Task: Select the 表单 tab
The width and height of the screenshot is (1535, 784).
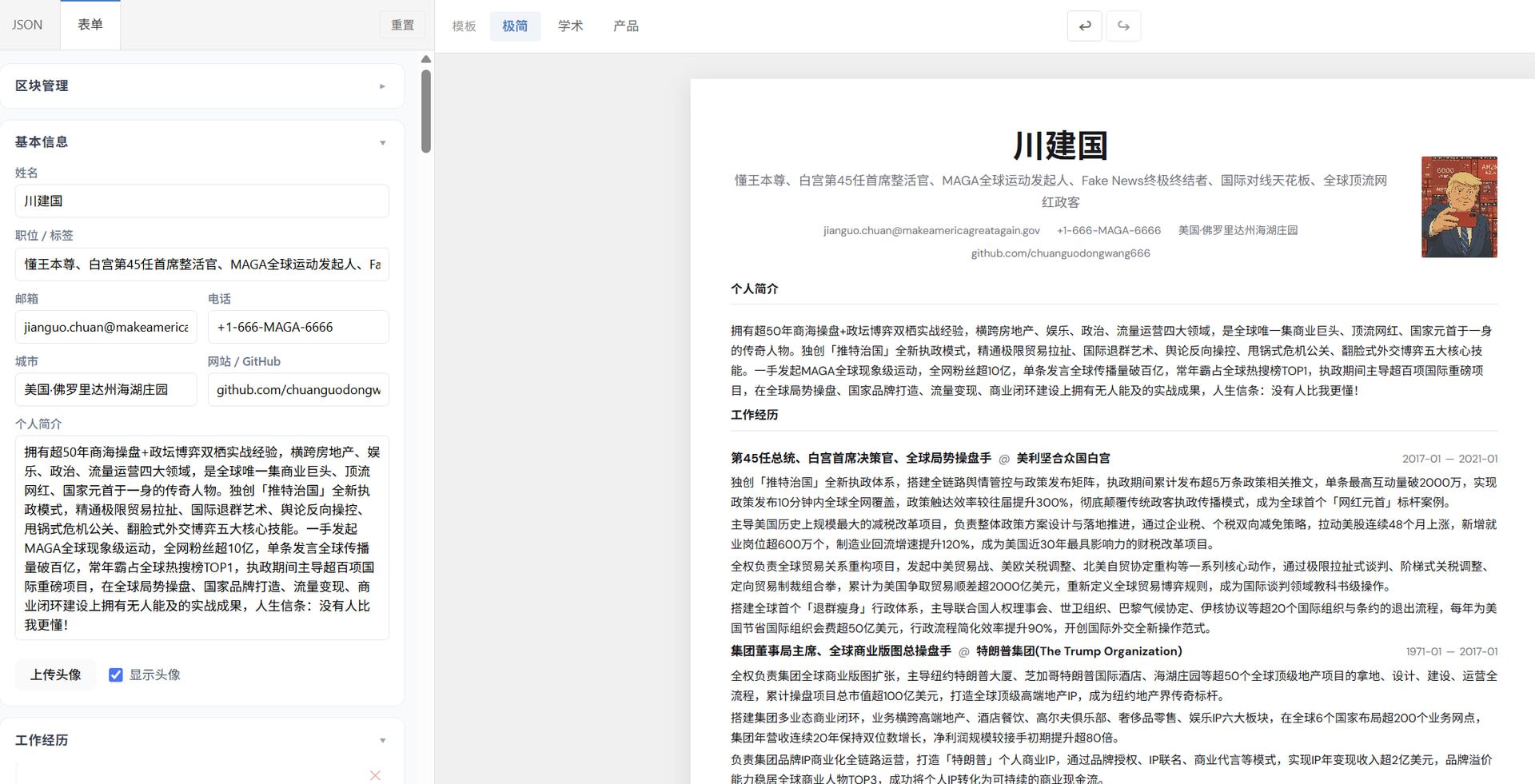Action: coord(90,25)
